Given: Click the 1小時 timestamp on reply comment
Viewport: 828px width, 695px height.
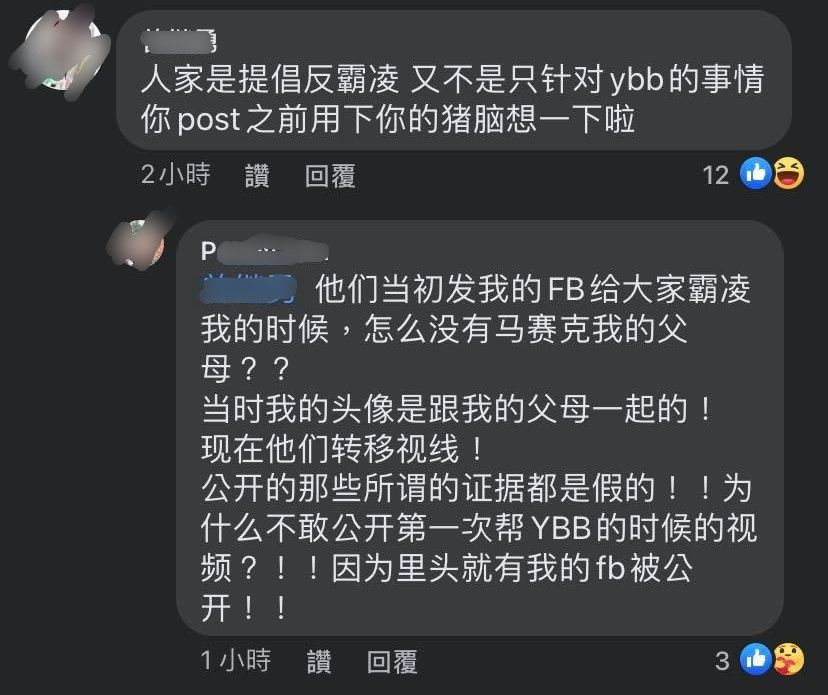Looking at the screenshot, I should (x=236, y=660).
